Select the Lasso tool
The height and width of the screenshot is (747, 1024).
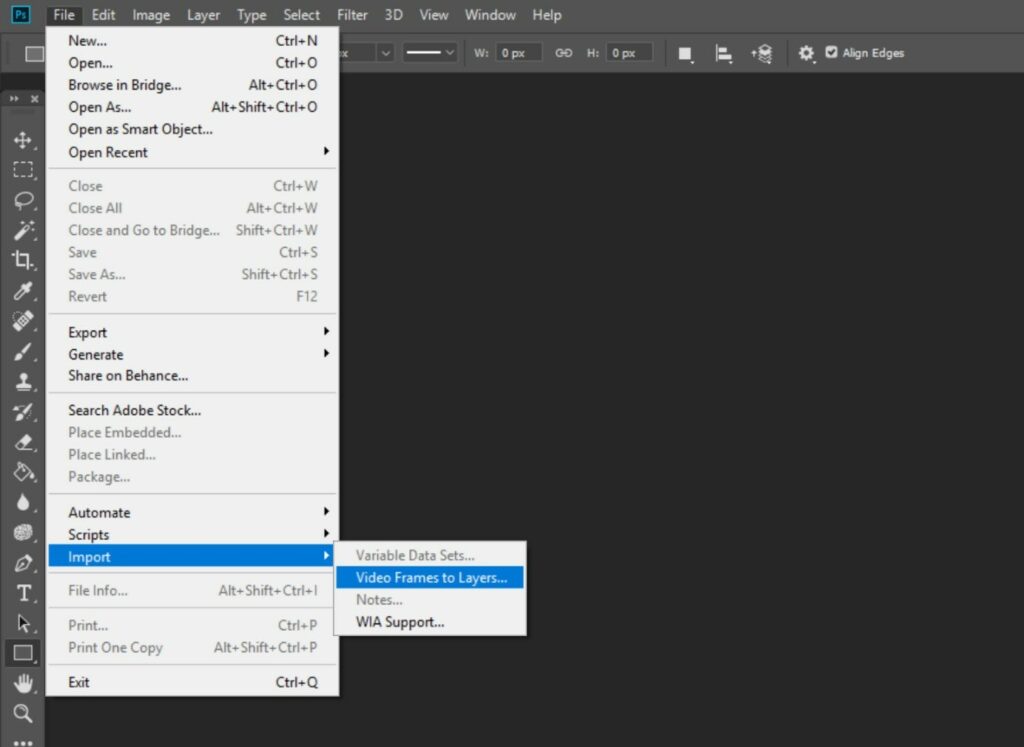pyautogui.click(x=23, y=200)
